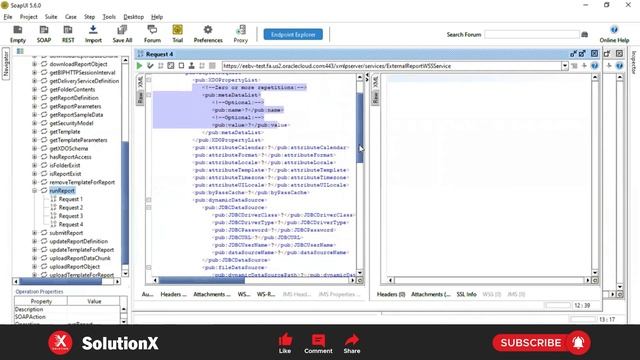
Task: Expand the getTemplate operation
Action: pyautogui.click(x=35, y=131)
